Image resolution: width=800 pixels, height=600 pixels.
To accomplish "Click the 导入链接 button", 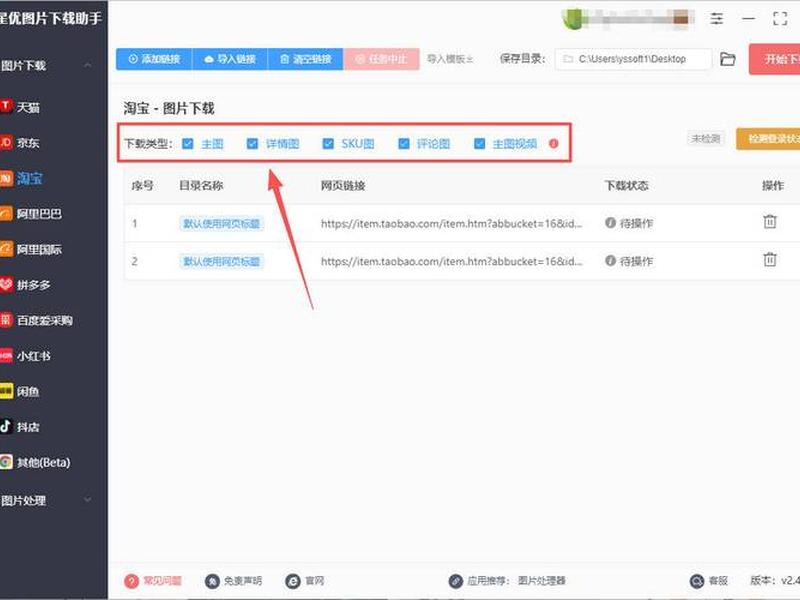I will tap(230, 59).
